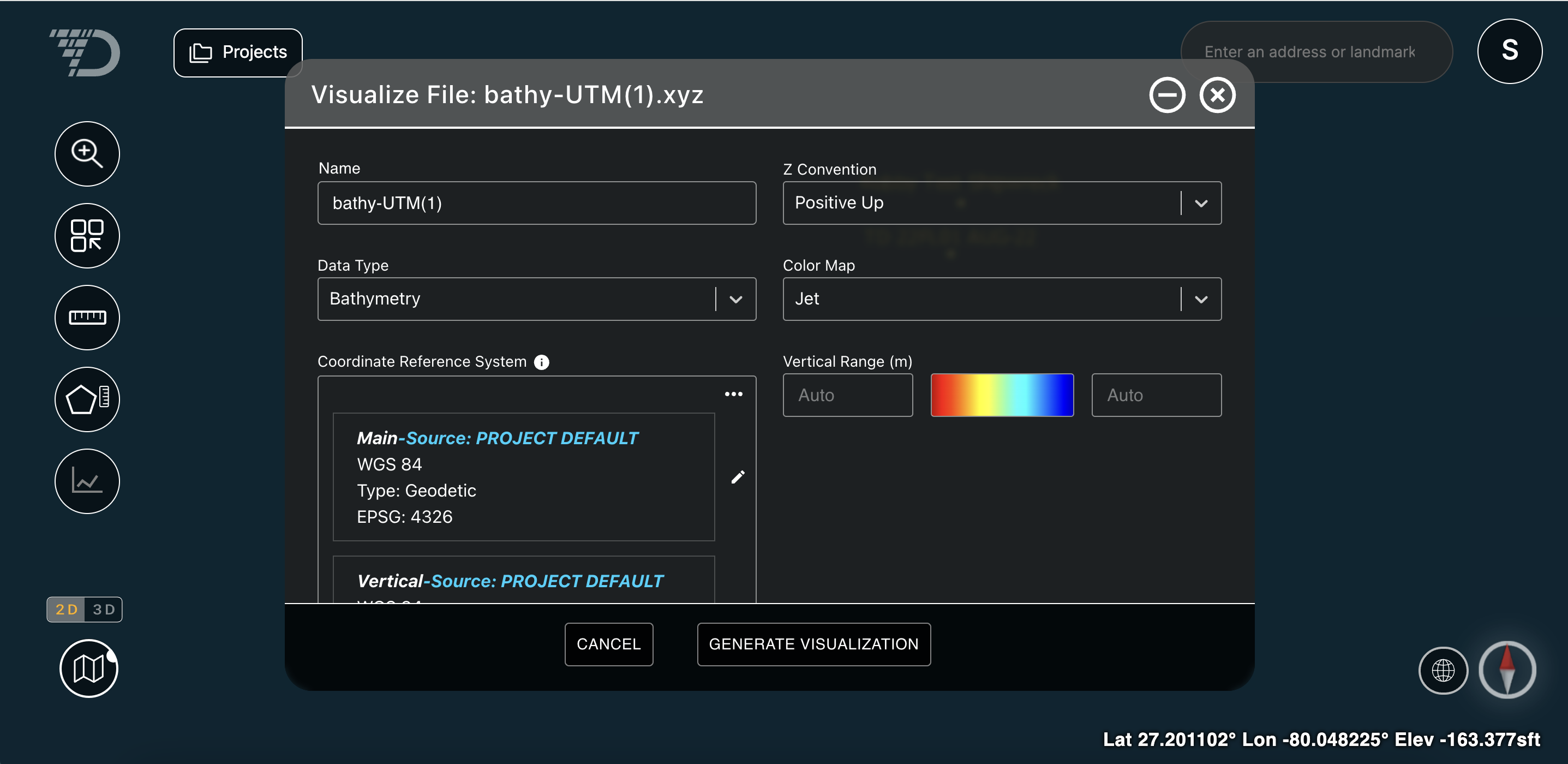Click the Z Convention chevron arrow
The image size is (1568, 764).
[1201, 204]
